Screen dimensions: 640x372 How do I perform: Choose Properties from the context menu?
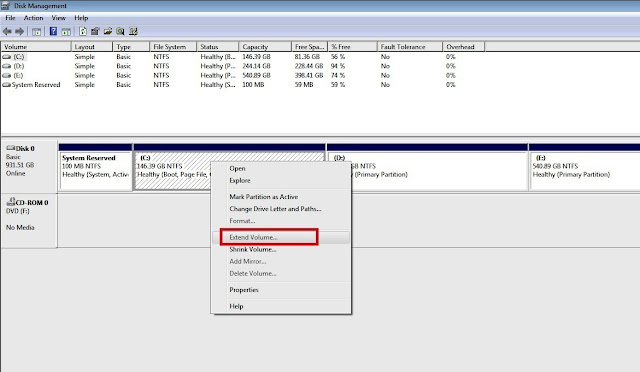tap(281, 290)
